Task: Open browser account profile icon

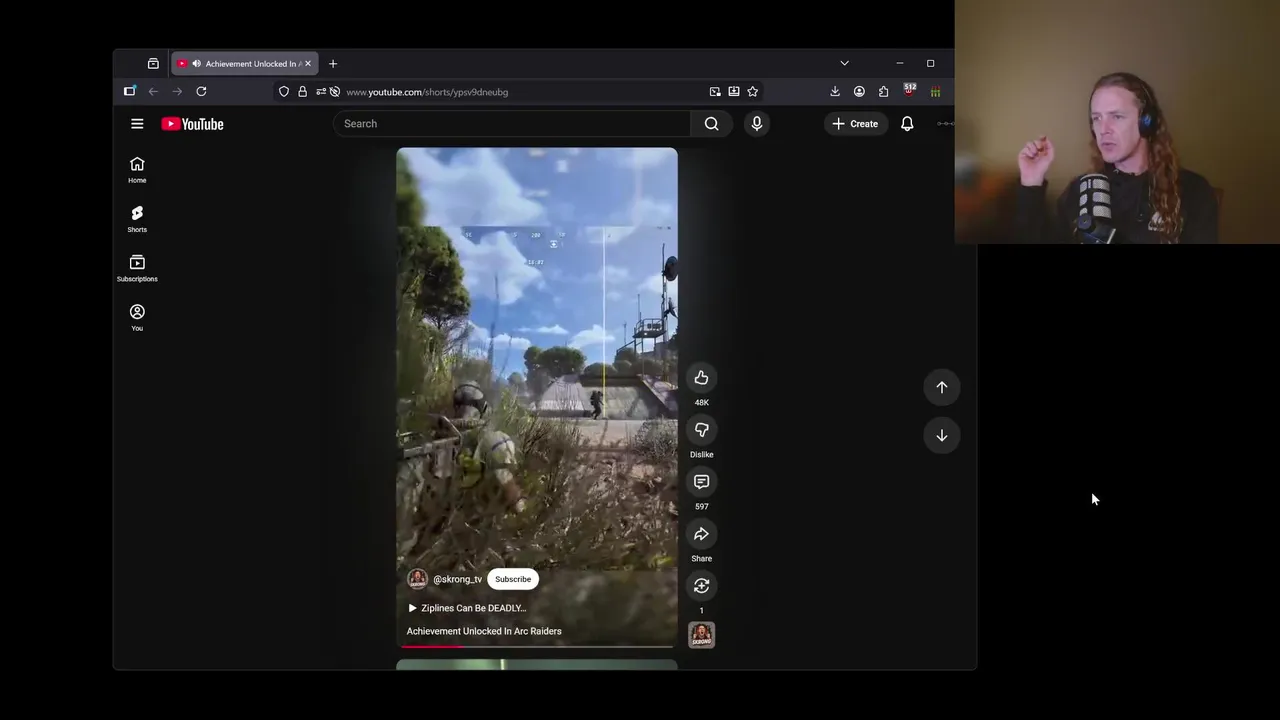Action: 859,92
